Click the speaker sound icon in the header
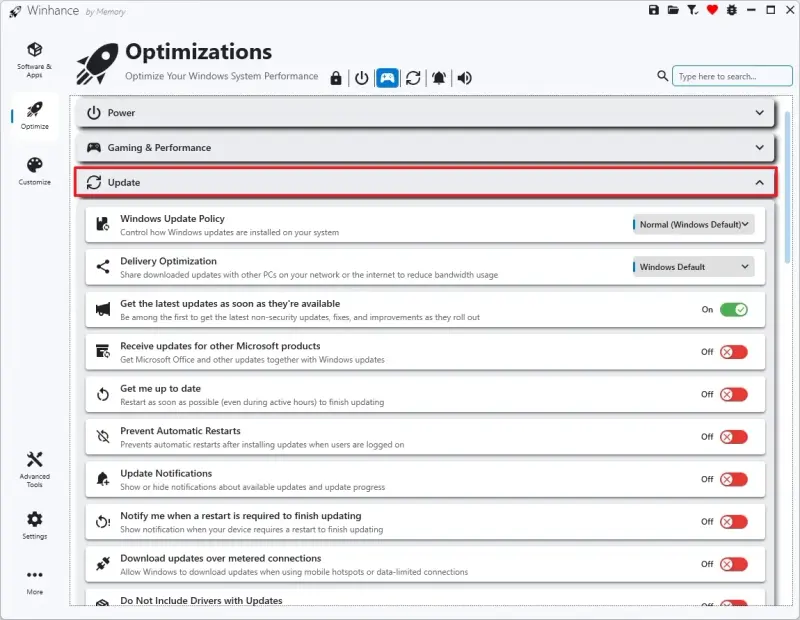The image size is (800, 620). [465, 78]
